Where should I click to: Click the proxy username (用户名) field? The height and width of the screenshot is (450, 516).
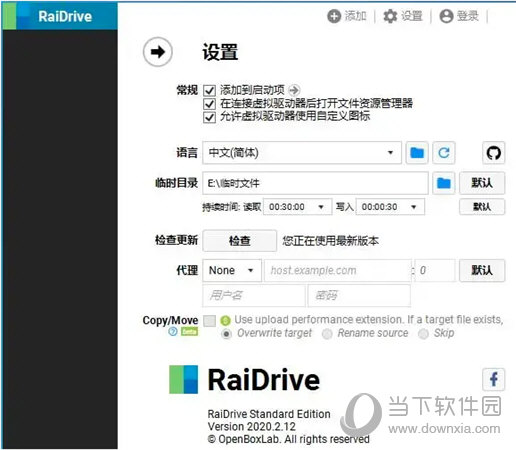click(254, 295)
